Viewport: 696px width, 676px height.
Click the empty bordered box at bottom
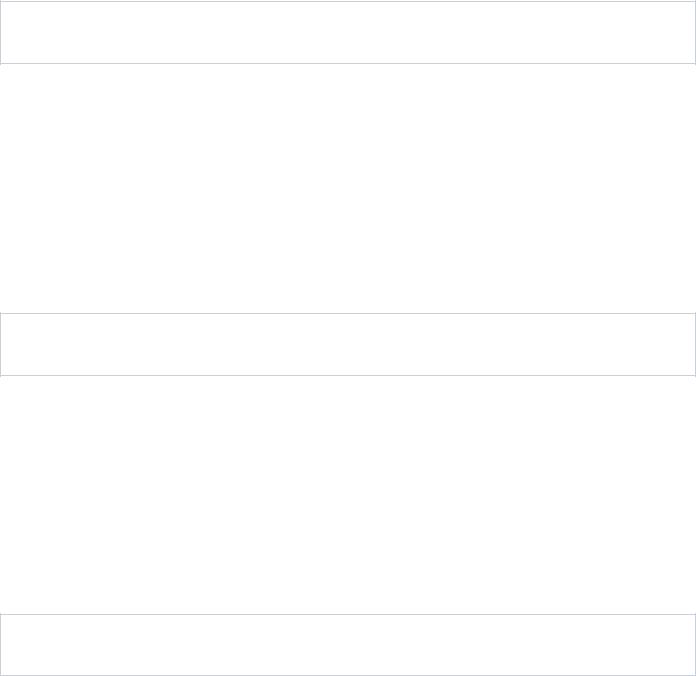pos(348,645)
